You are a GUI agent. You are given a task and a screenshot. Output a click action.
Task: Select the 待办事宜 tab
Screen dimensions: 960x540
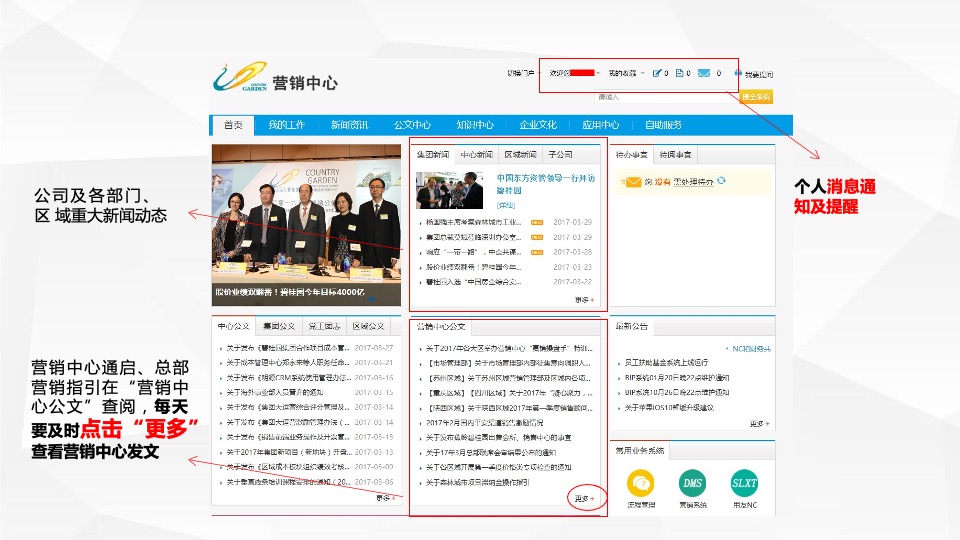coord(632,155)
